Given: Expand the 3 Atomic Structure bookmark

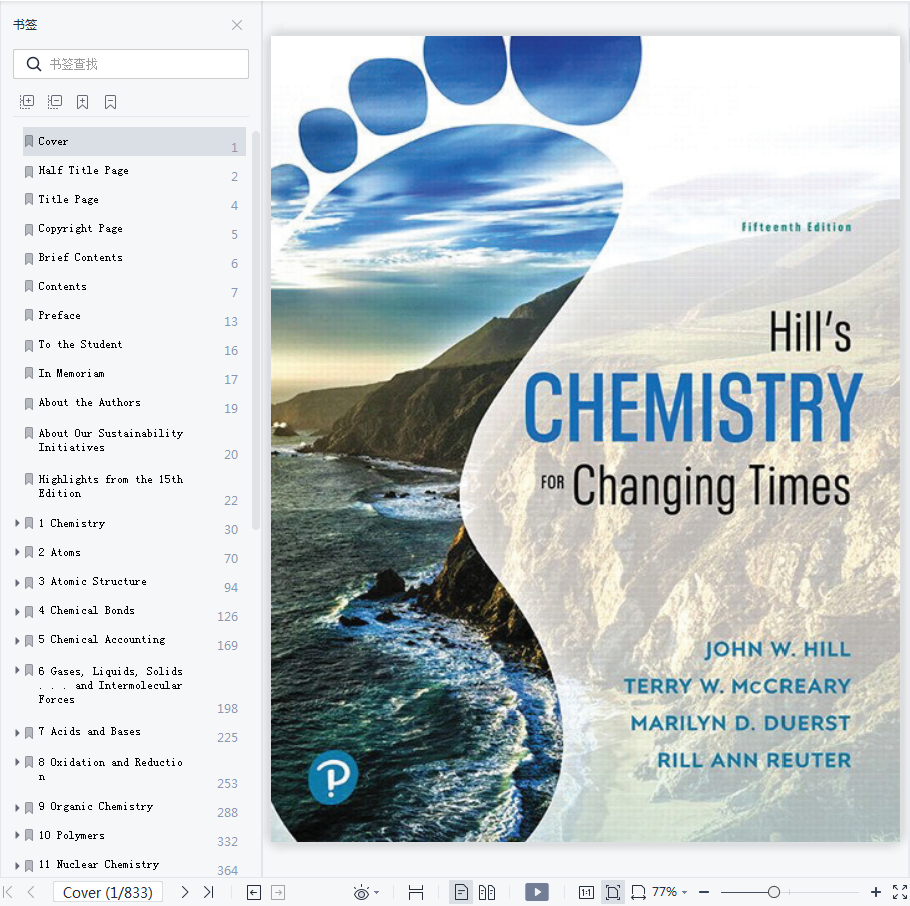Looking at the screenshot, I should (x=17, y=582).
